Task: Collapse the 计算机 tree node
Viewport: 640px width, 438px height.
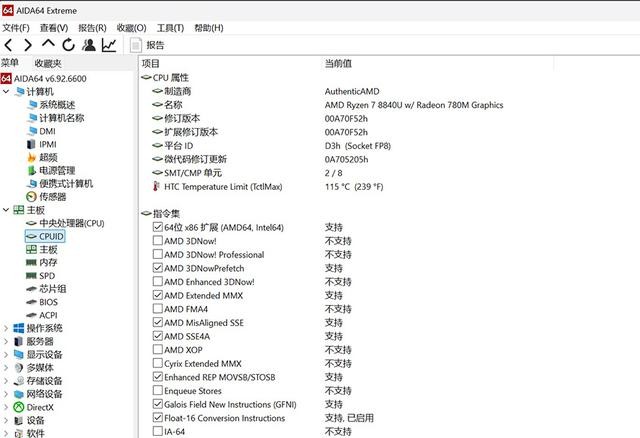Action: (x=6, y=91)
